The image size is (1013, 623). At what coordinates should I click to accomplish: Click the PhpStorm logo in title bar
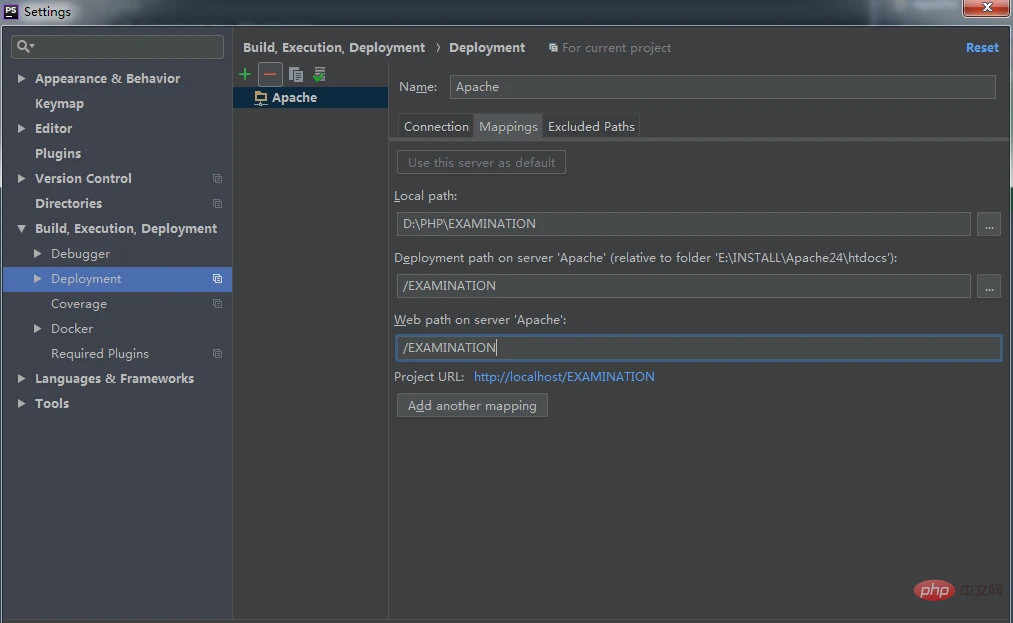point(11,11)
